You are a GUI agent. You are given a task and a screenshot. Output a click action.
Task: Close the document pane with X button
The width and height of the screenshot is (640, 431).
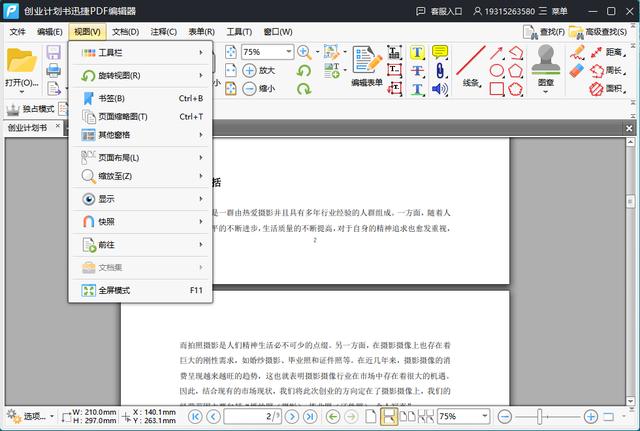click(x=629, y=129)
